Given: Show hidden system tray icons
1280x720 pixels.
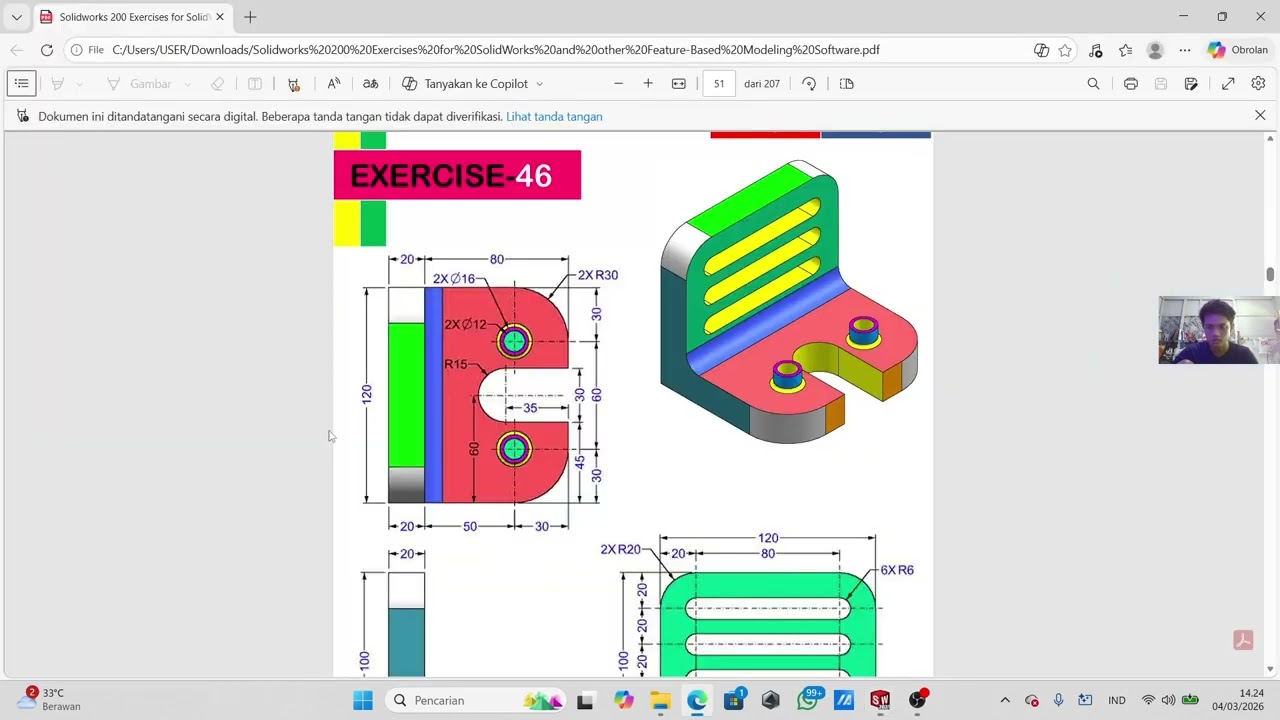Looking at the screenshot, I should (x=1005, y=700).
